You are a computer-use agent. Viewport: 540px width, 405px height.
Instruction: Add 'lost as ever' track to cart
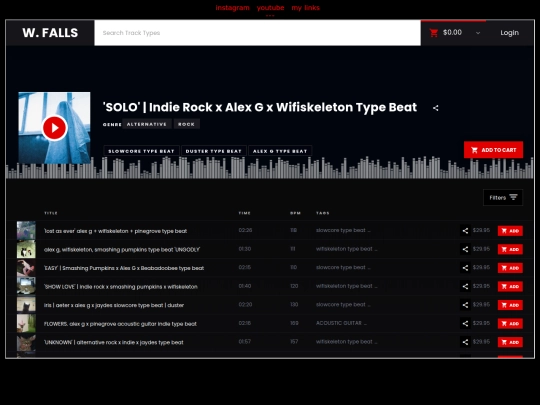510,231
